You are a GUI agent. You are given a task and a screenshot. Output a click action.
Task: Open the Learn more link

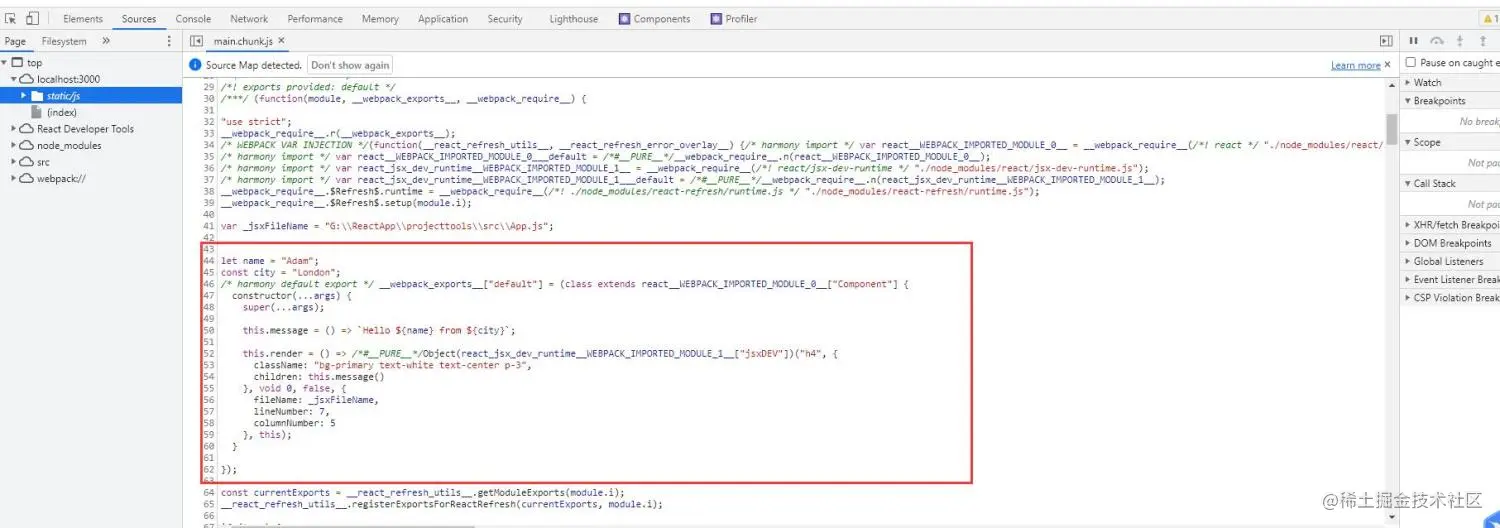point(1356,65)
